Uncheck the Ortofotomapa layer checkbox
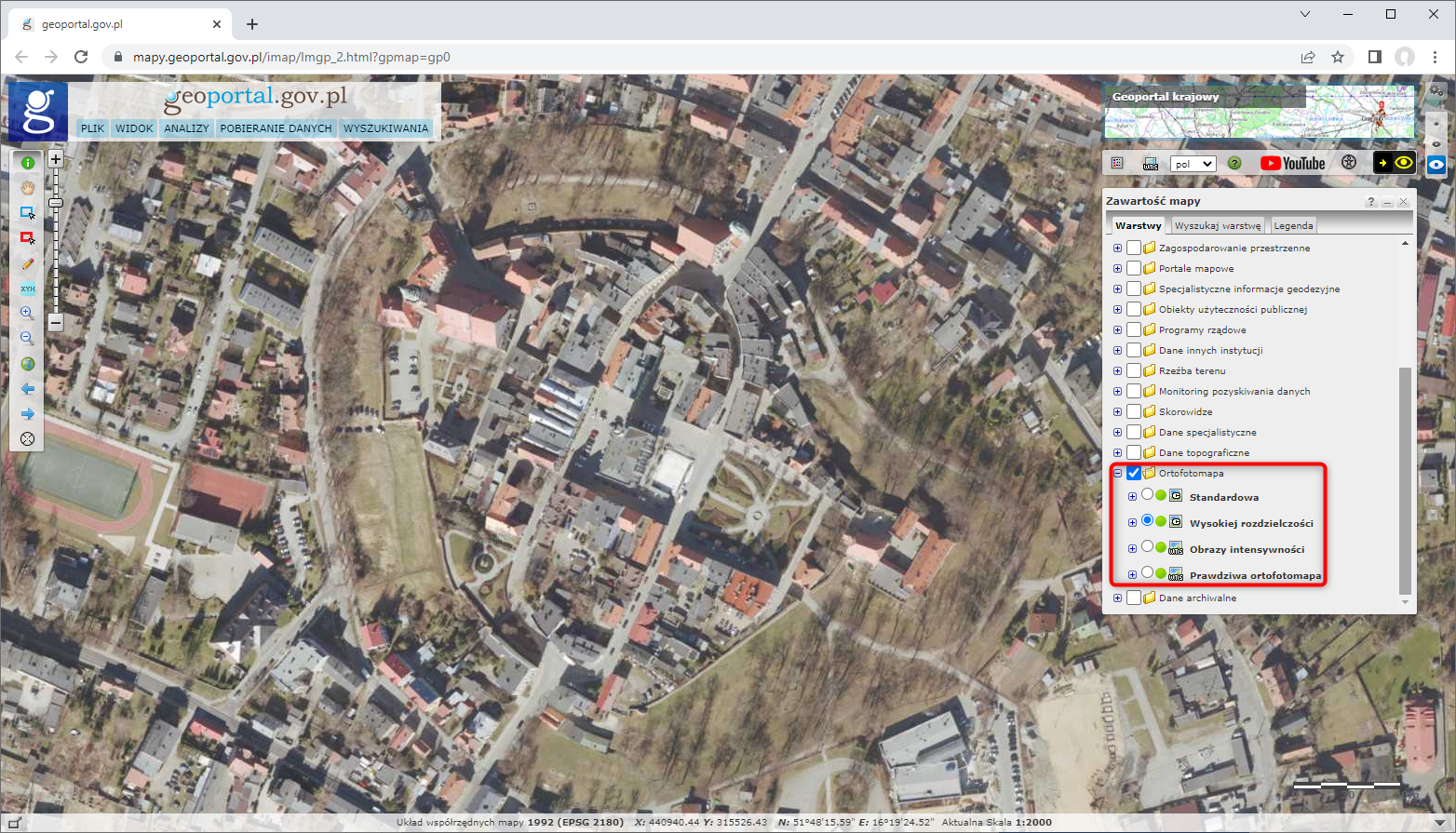1456x833 pixels. 1134,474
